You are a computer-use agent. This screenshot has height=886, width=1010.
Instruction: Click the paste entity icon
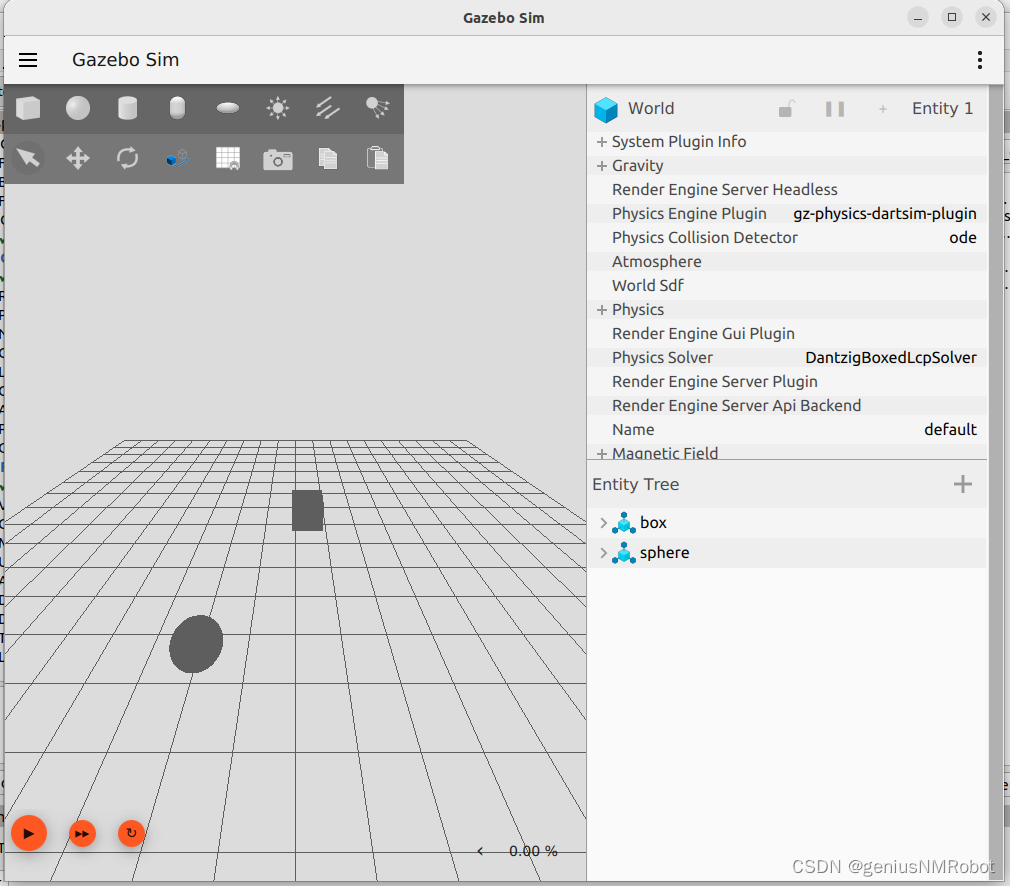point(377,158)
